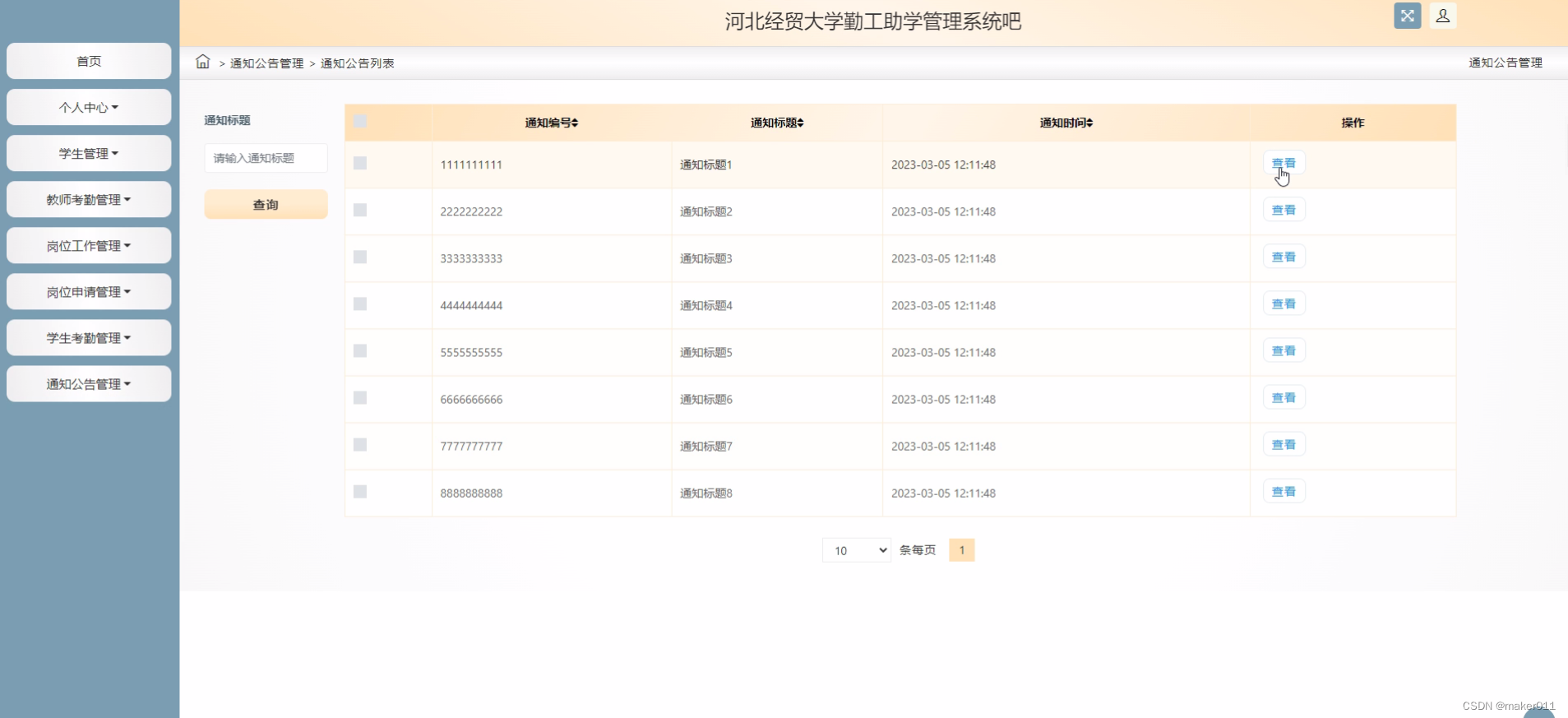Click the page title 河北经贸大学勤工助学管理系统吧
The height and width of the screenshot is (718, 1568).
coord(873,21)
